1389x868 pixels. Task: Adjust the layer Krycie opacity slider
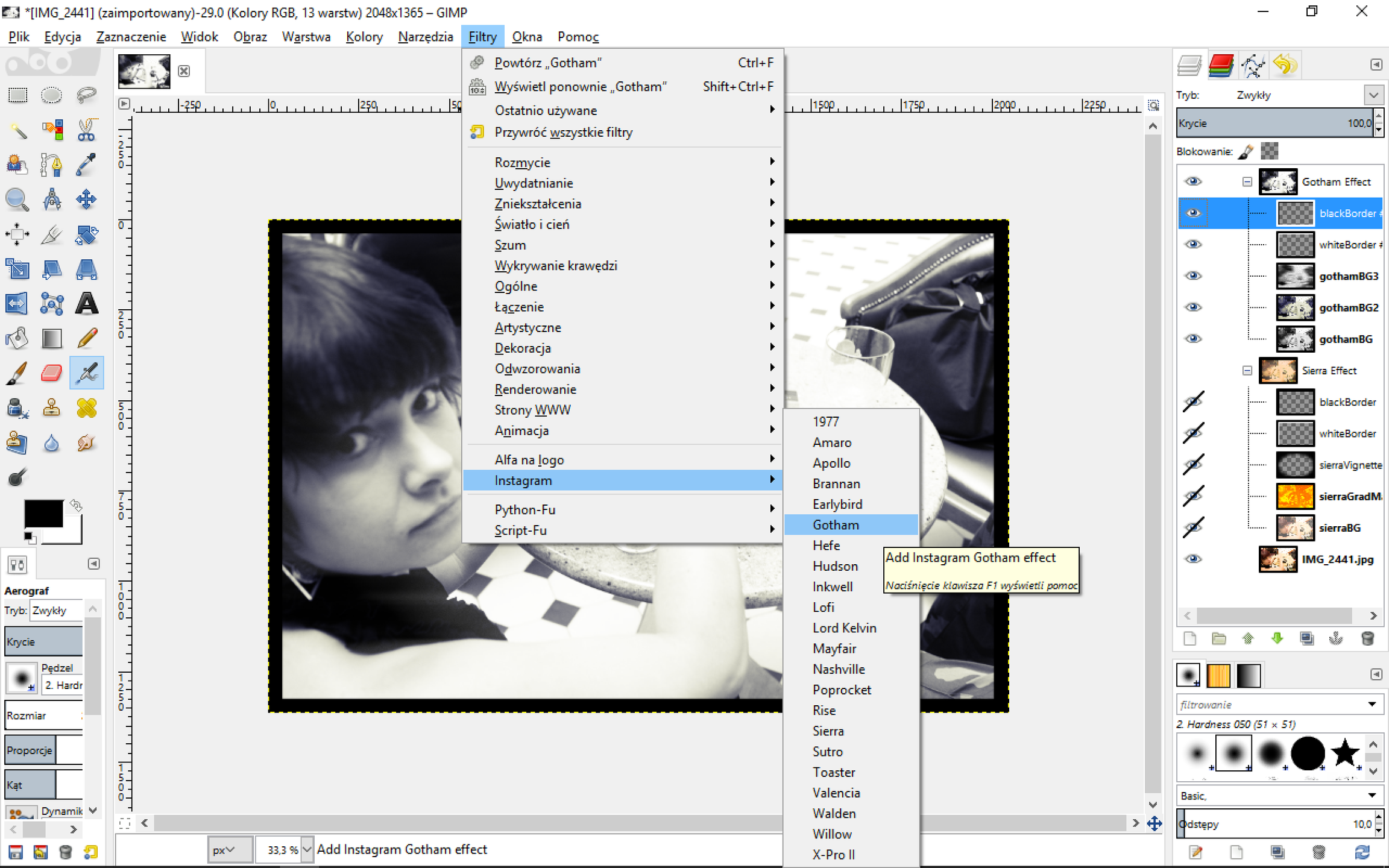tap(1274, 123)
